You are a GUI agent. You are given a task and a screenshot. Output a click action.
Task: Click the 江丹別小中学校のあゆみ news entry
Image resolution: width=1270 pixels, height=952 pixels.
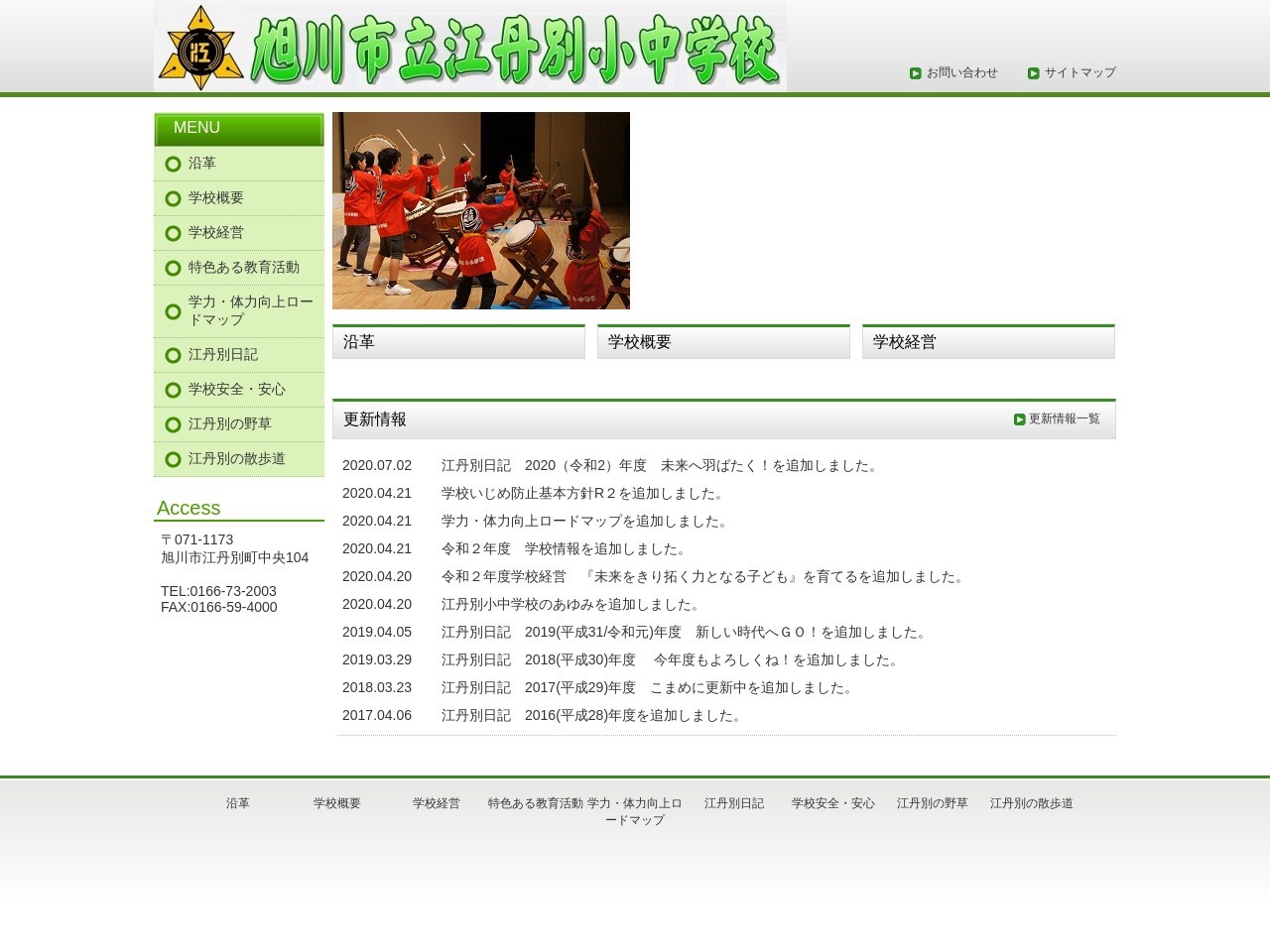[573, 604]
